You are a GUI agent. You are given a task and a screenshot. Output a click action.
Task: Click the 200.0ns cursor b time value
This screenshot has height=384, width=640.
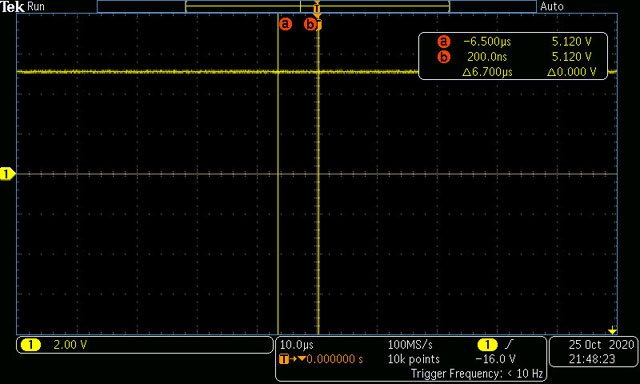487,57
